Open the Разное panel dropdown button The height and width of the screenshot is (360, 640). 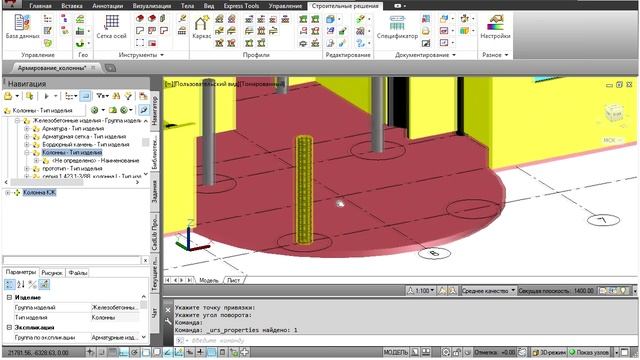[x=506, y=55]
